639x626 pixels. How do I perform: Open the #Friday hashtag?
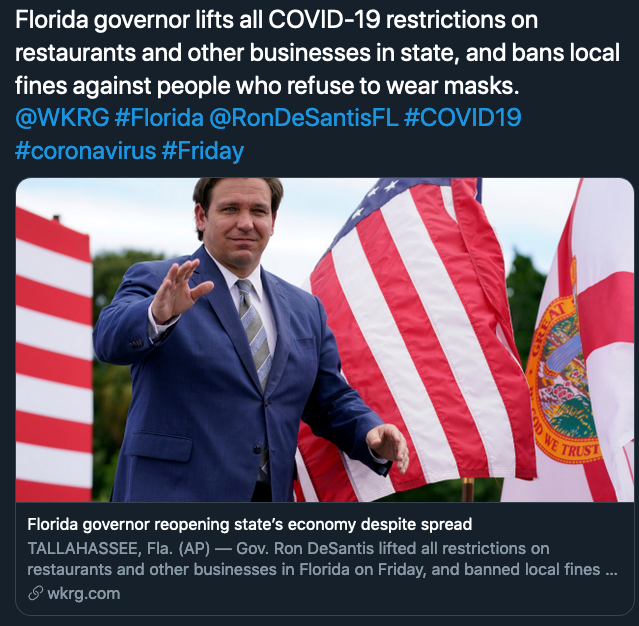click(203, 151)
